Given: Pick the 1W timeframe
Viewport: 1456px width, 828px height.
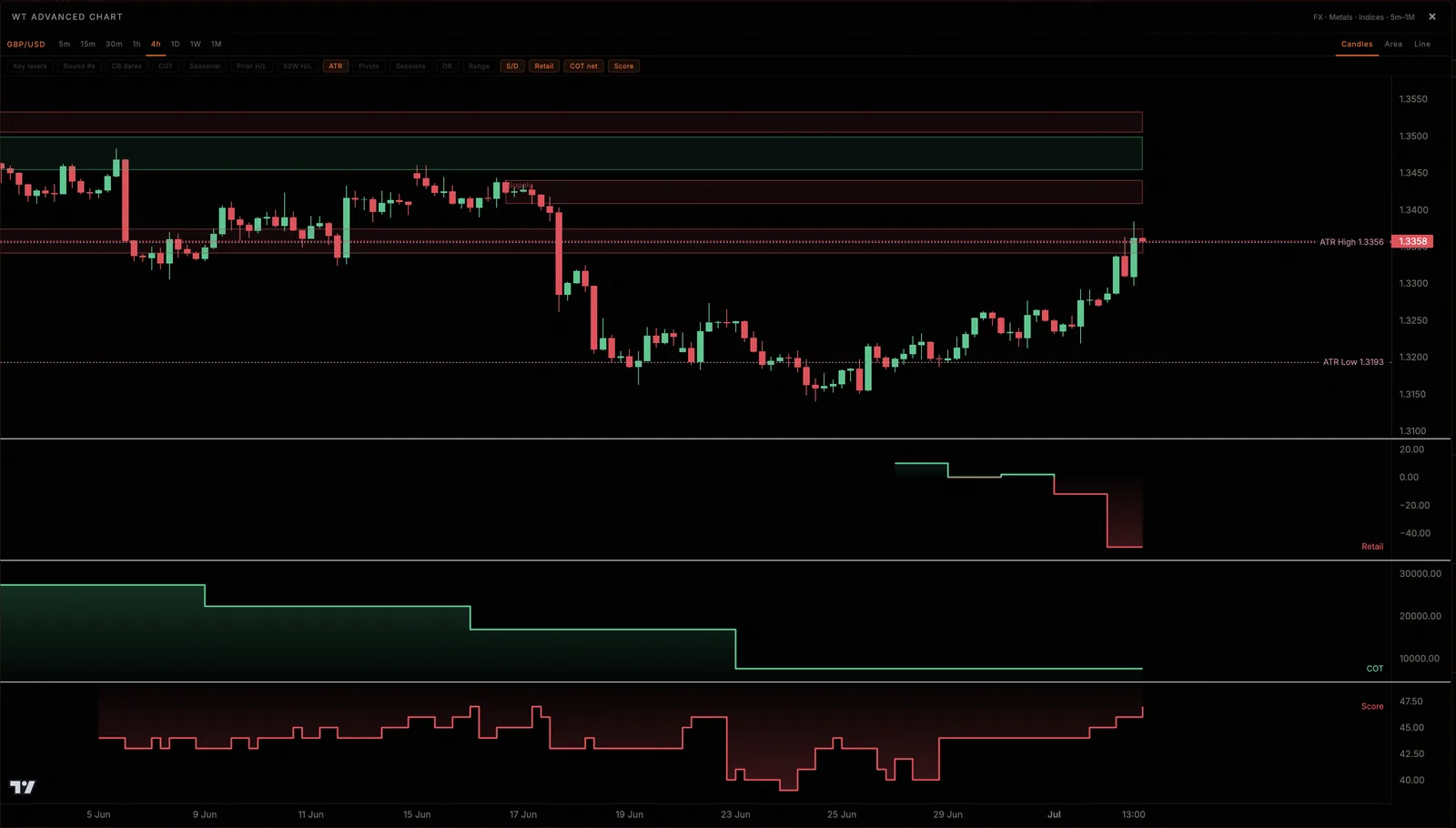Looking at the screenshot, I should click(195, 44).
